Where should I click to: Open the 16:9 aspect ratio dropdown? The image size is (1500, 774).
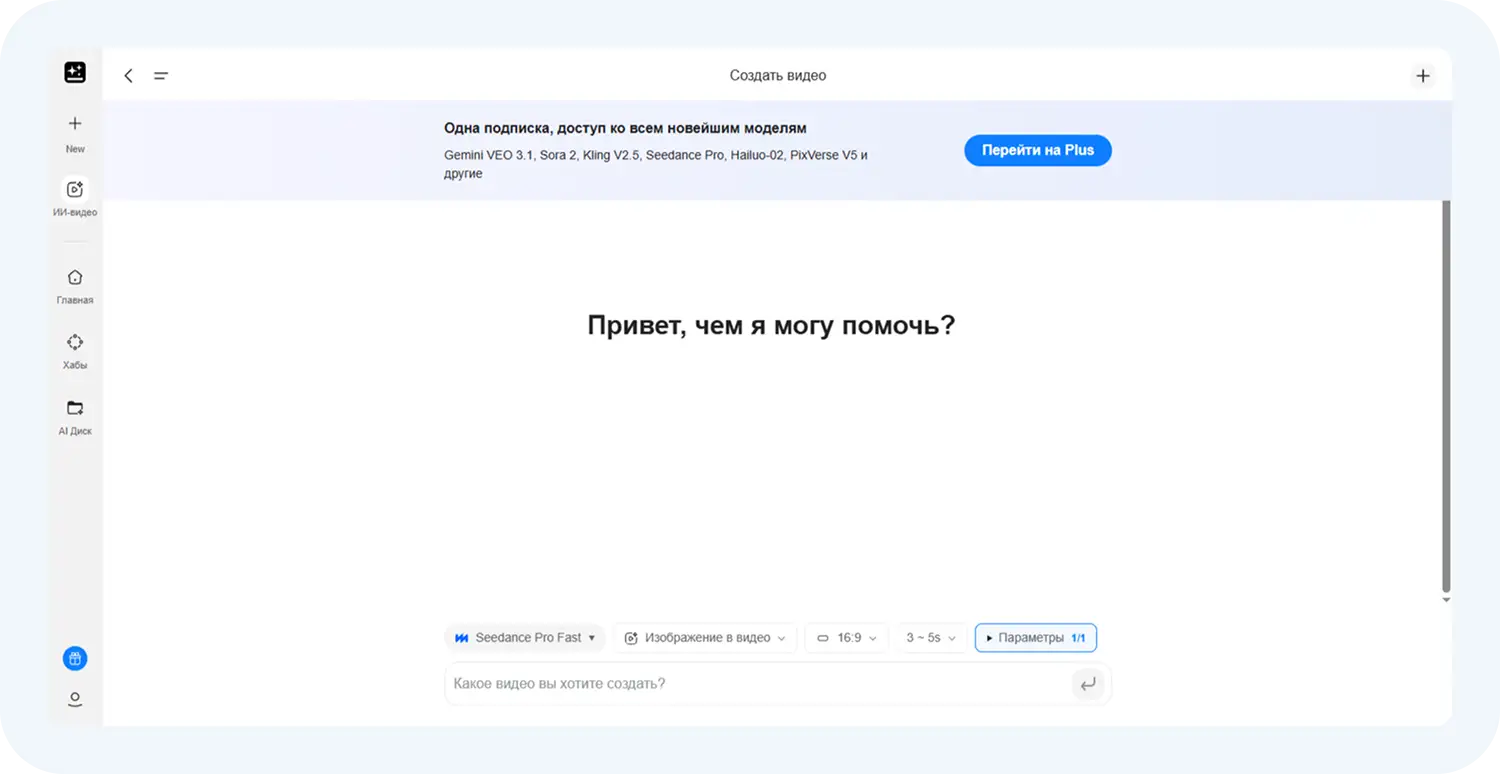846,637
